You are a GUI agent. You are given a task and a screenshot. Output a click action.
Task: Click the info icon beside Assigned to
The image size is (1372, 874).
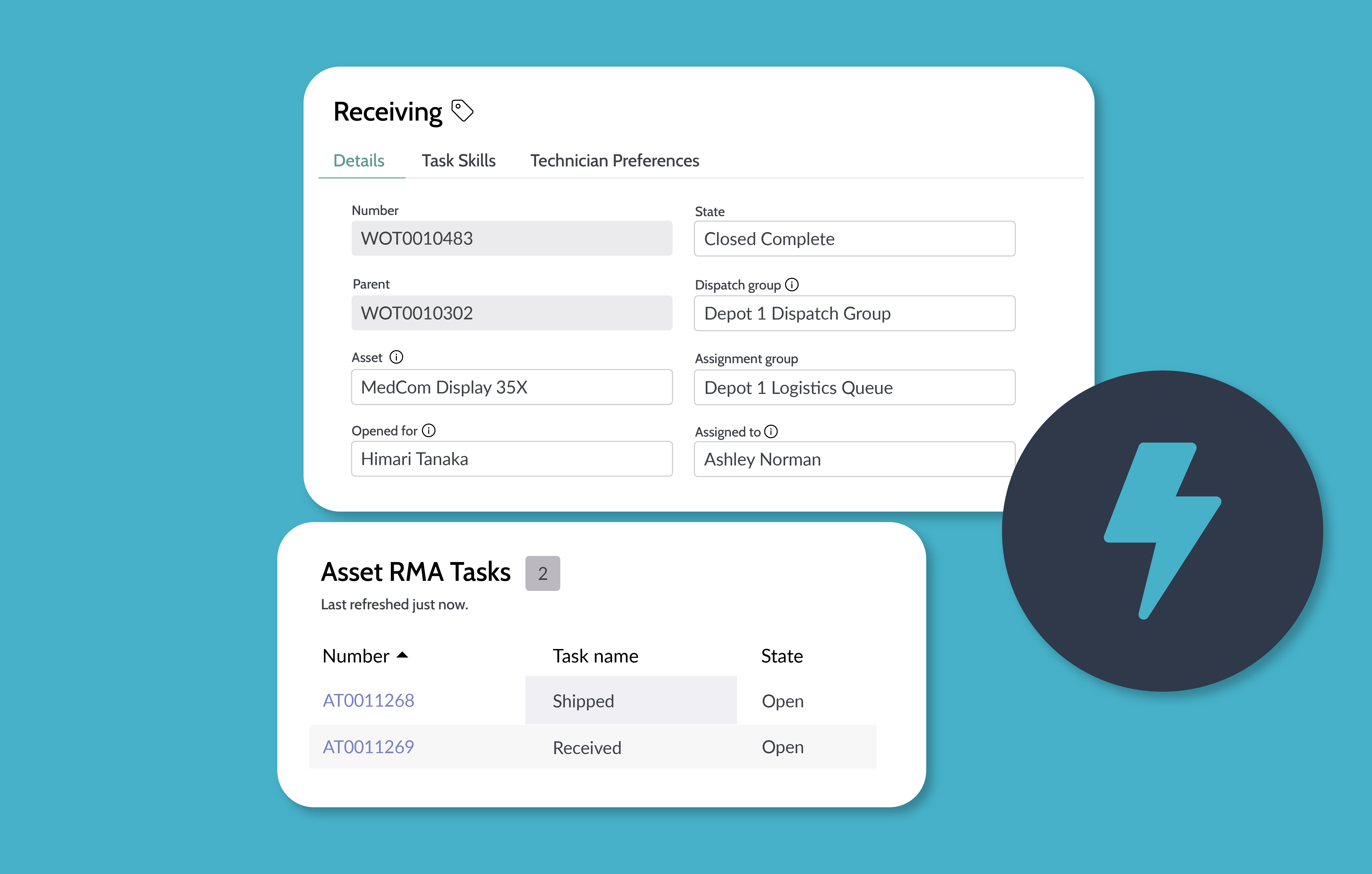[771, 431]
